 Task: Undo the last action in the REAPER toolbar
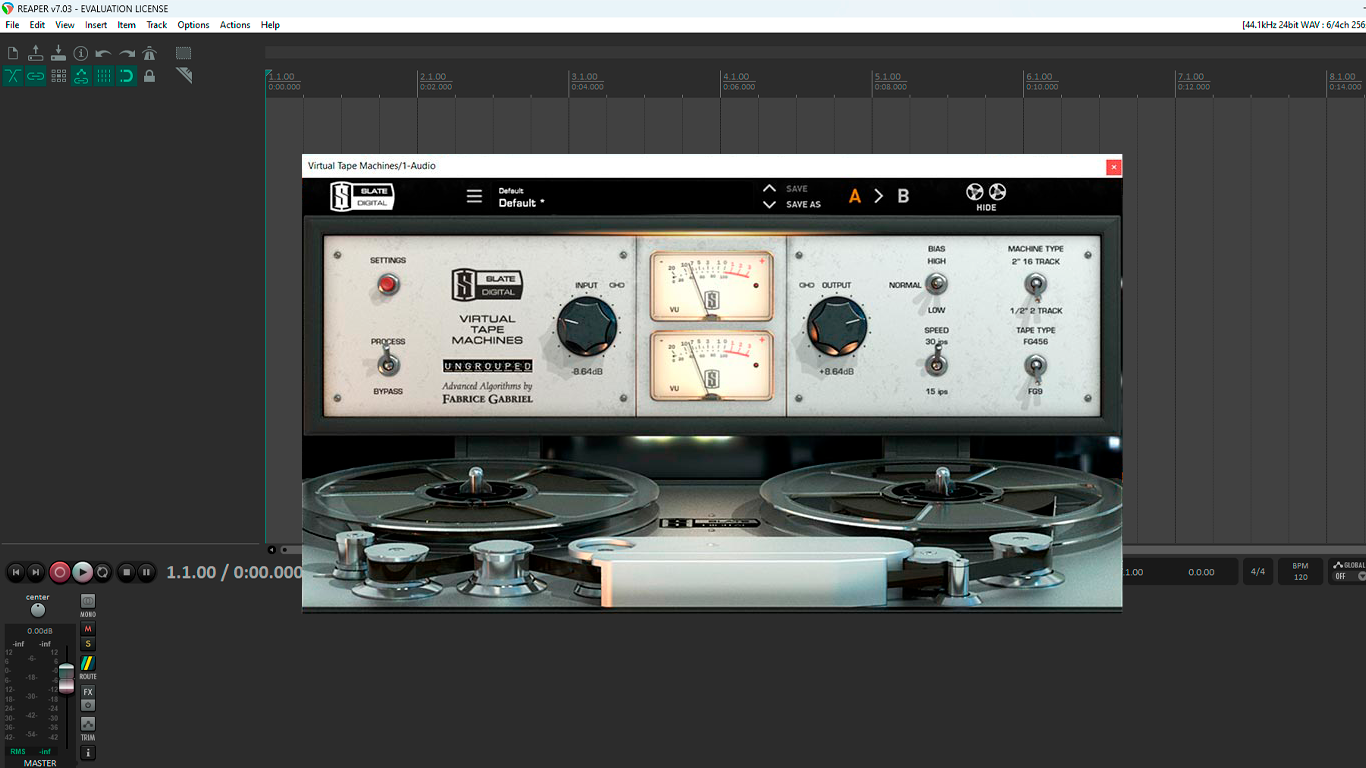pyautogui.click(x=103, y=53)
